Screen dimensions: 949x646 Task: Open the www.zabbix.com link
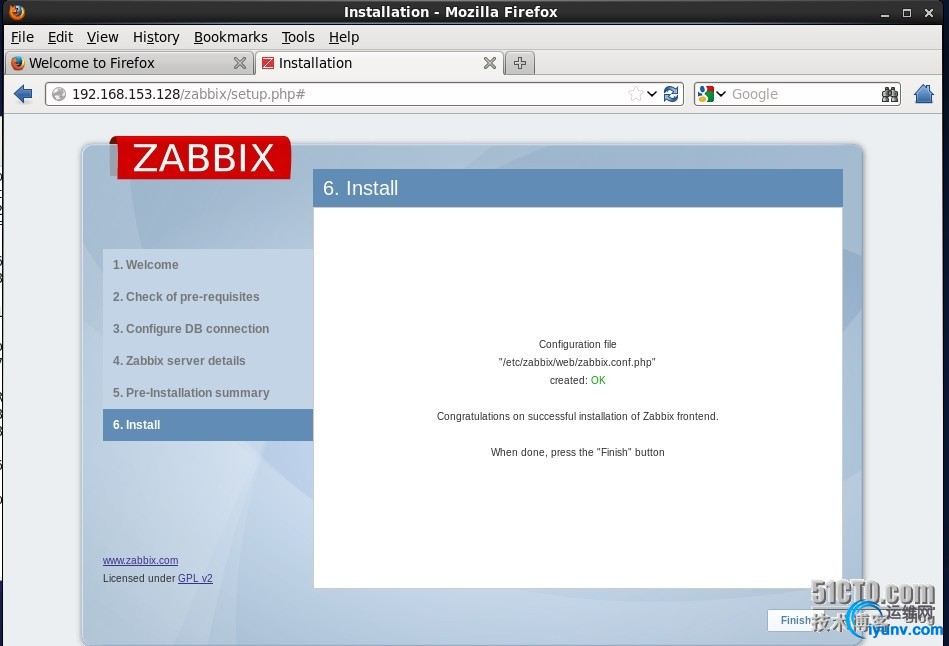(140, 560)
